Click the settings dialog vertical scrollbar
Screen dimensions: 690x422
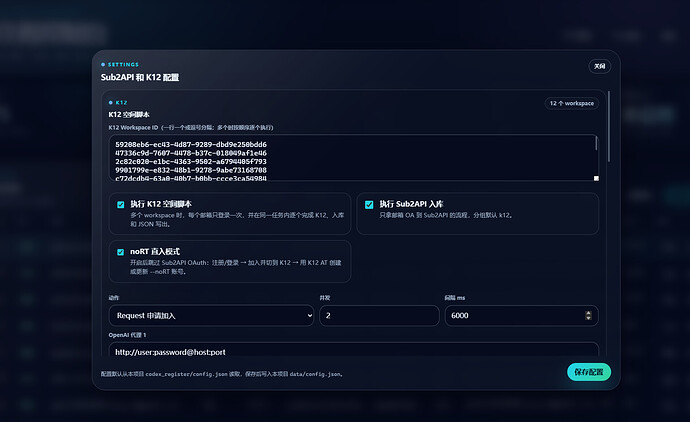tap(609, 127)
